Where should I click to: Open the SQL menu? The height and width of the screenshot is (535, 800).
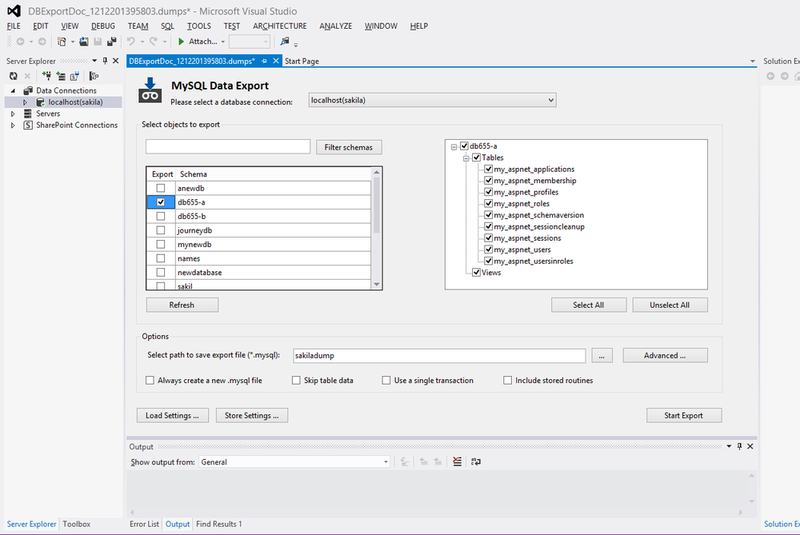pos(167,26)
